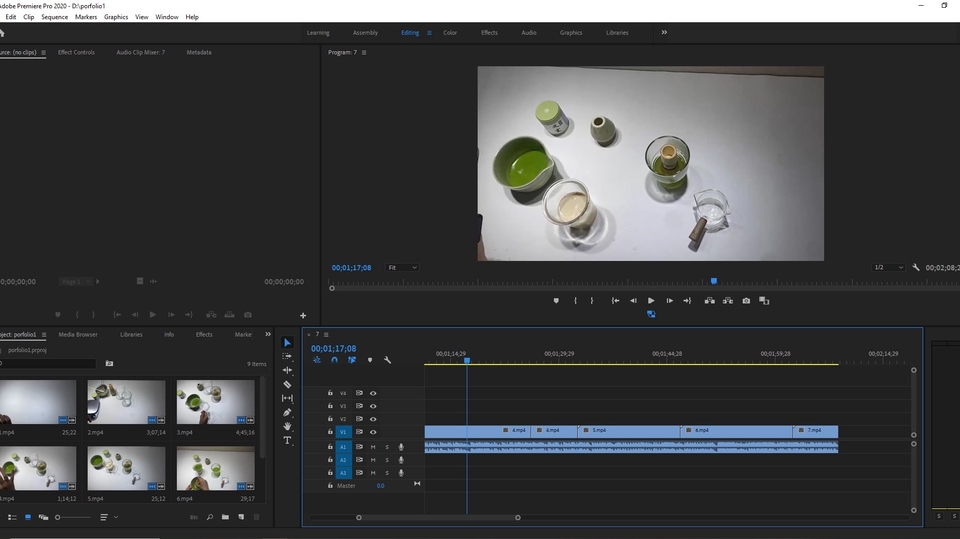
Task: Expand the workspace overflow chevron
Action: [x=664, y=32]
